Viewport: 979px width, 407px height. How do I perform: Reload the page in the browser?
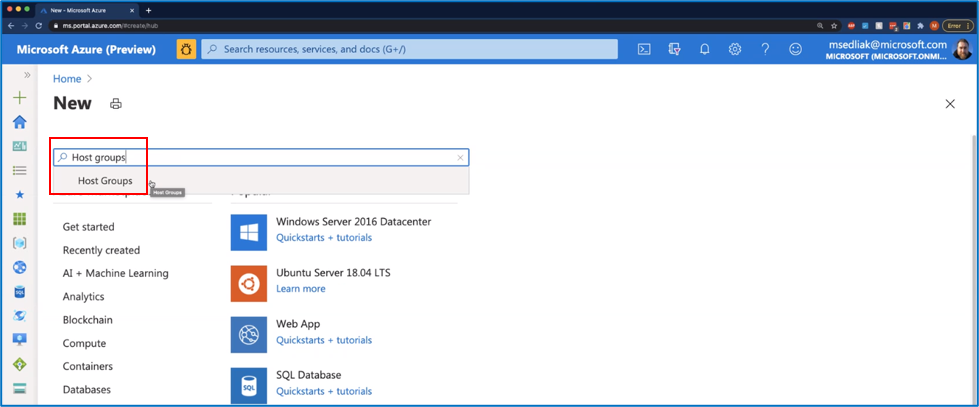39,26
